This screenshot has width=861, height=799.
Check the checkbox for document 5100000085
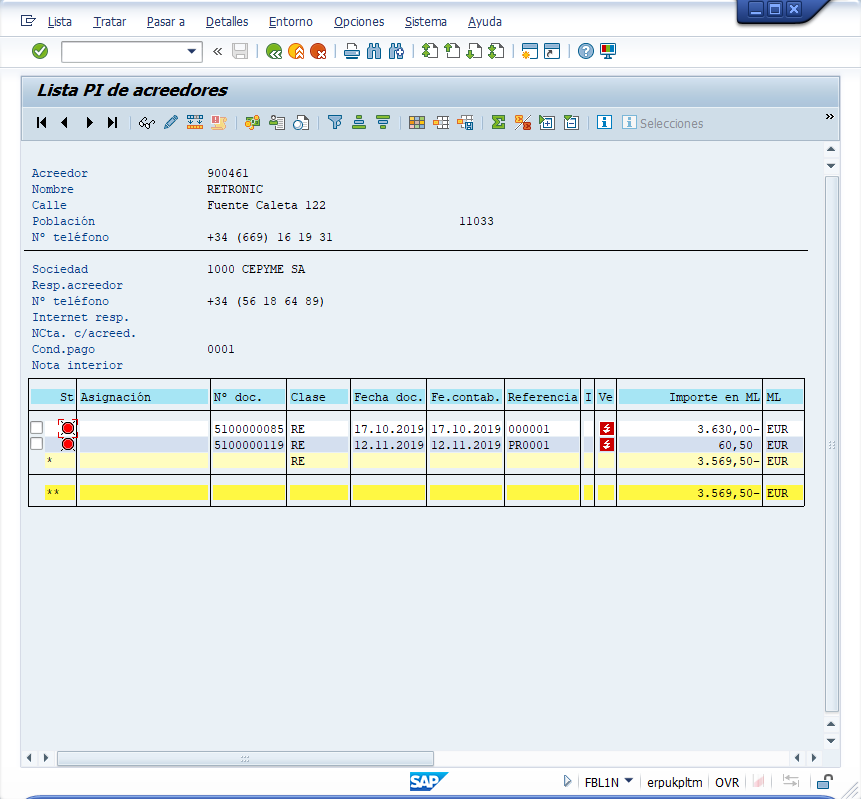[36, 427]
